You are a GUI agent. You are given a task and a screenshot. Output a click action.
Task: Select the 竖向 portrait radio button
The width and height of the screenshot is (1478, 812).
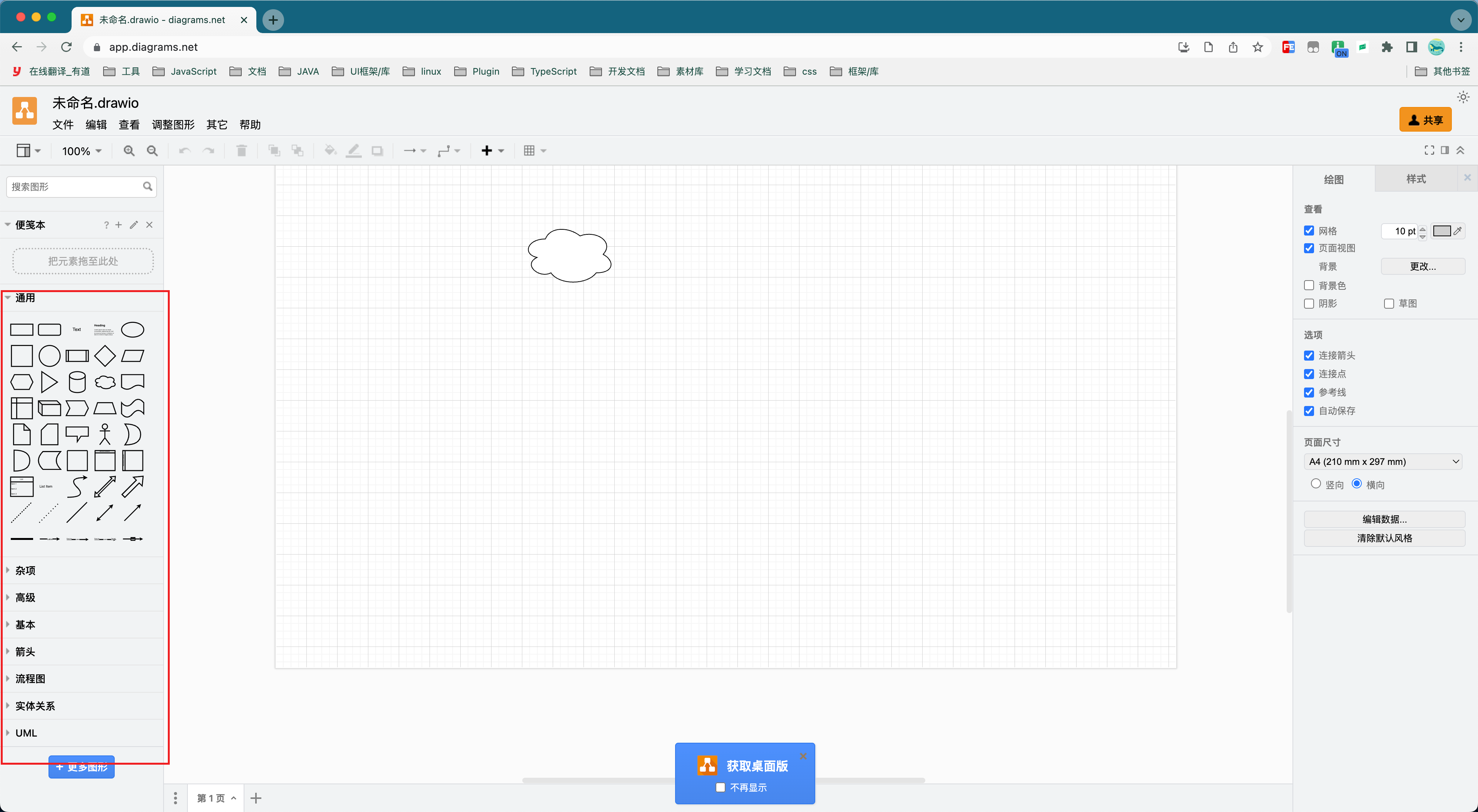point(1316,484)
